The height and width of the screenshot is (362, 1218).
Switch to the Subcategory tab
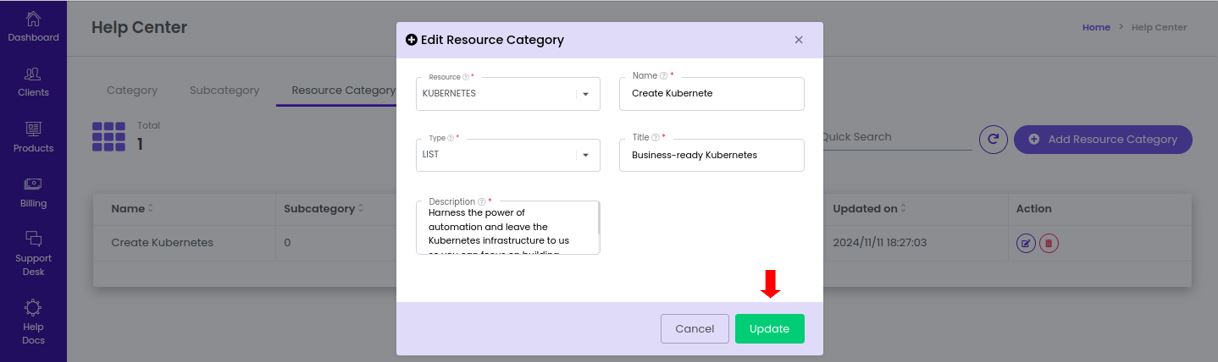[x=224, y=90]
